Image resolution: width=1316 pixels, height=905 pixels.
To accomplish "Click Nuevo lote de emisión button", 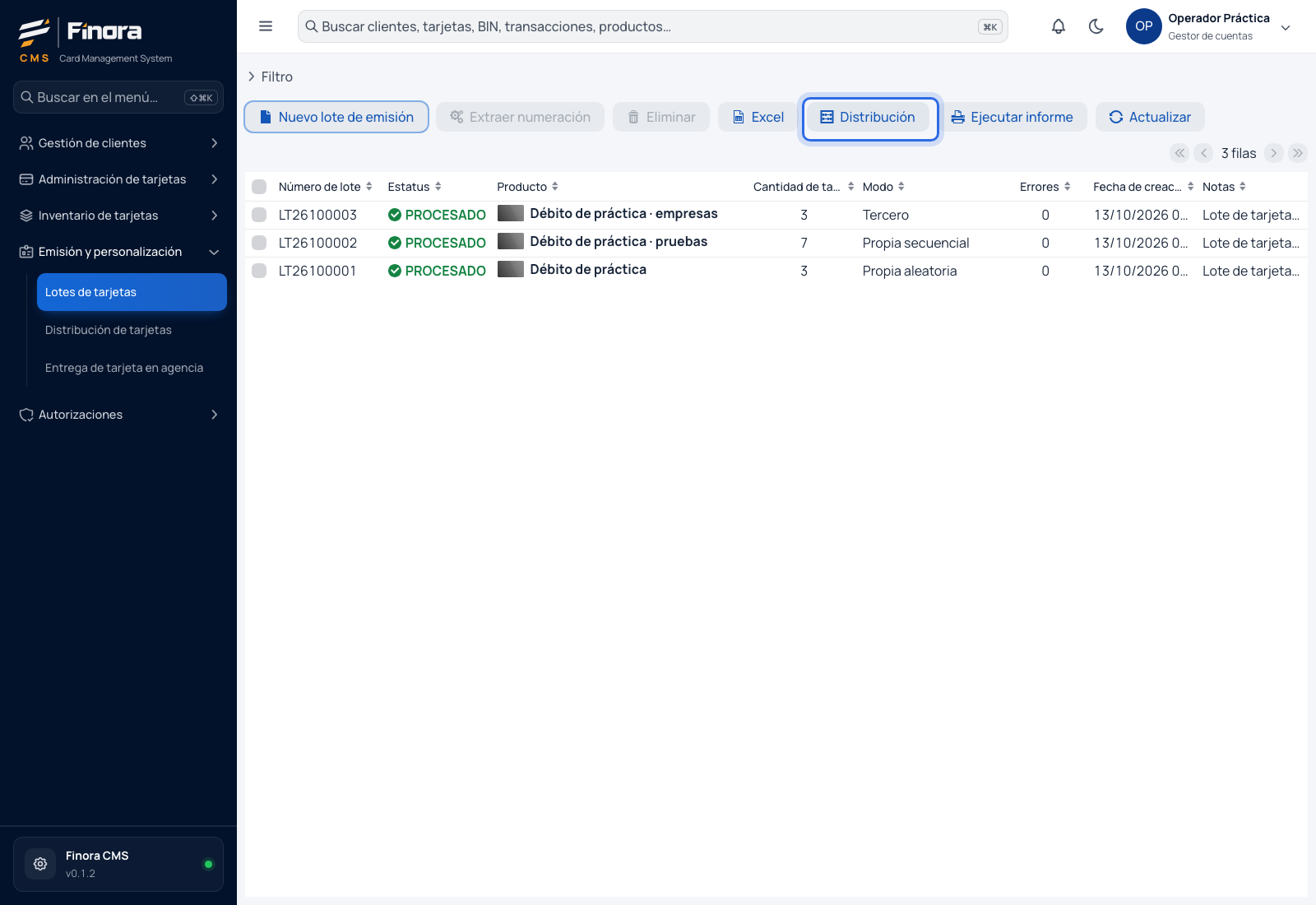I will click(x=336, y=117).
